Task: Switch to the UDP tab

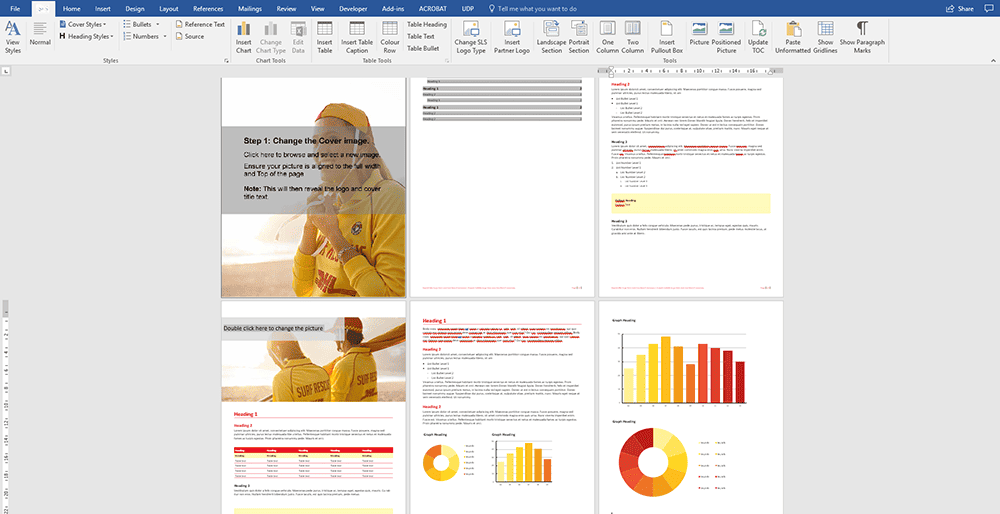Action: (469, 9)
